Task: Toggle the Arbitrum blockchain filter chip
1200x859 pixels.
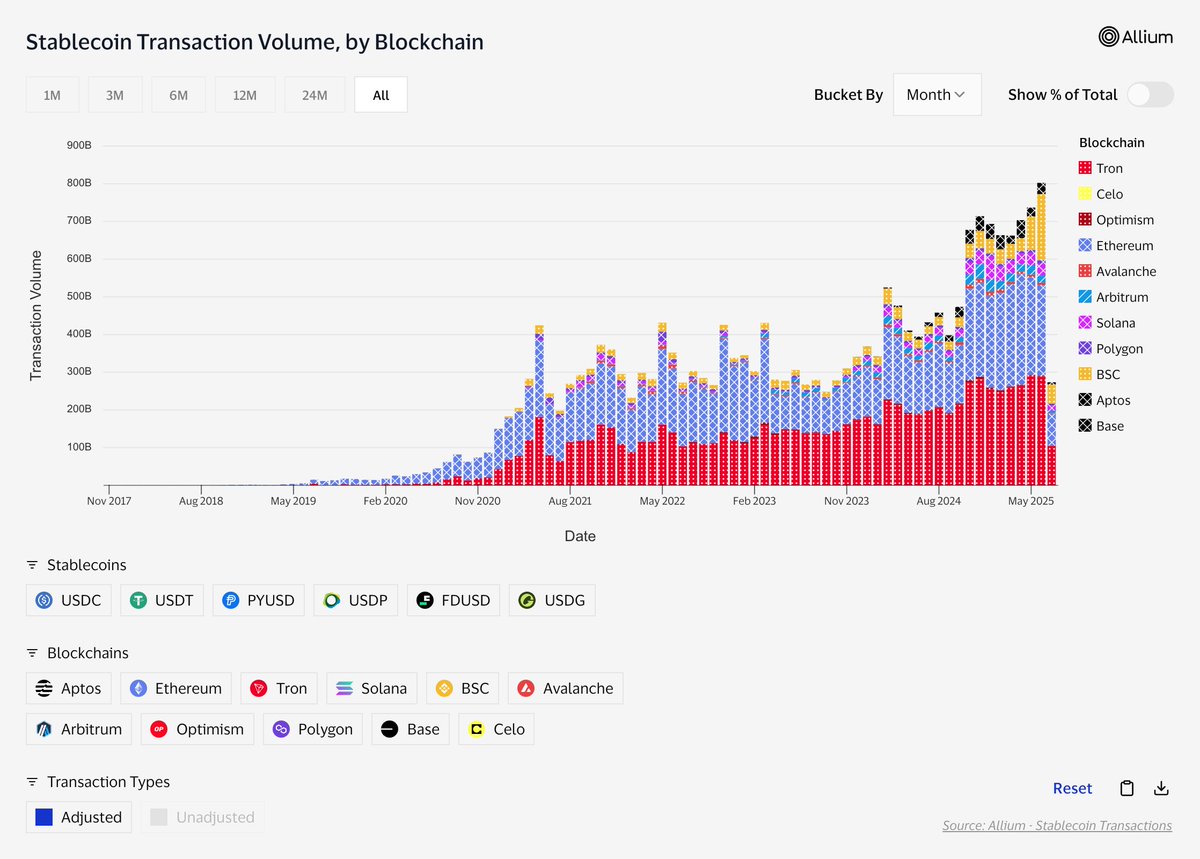Action: point(79,729)
